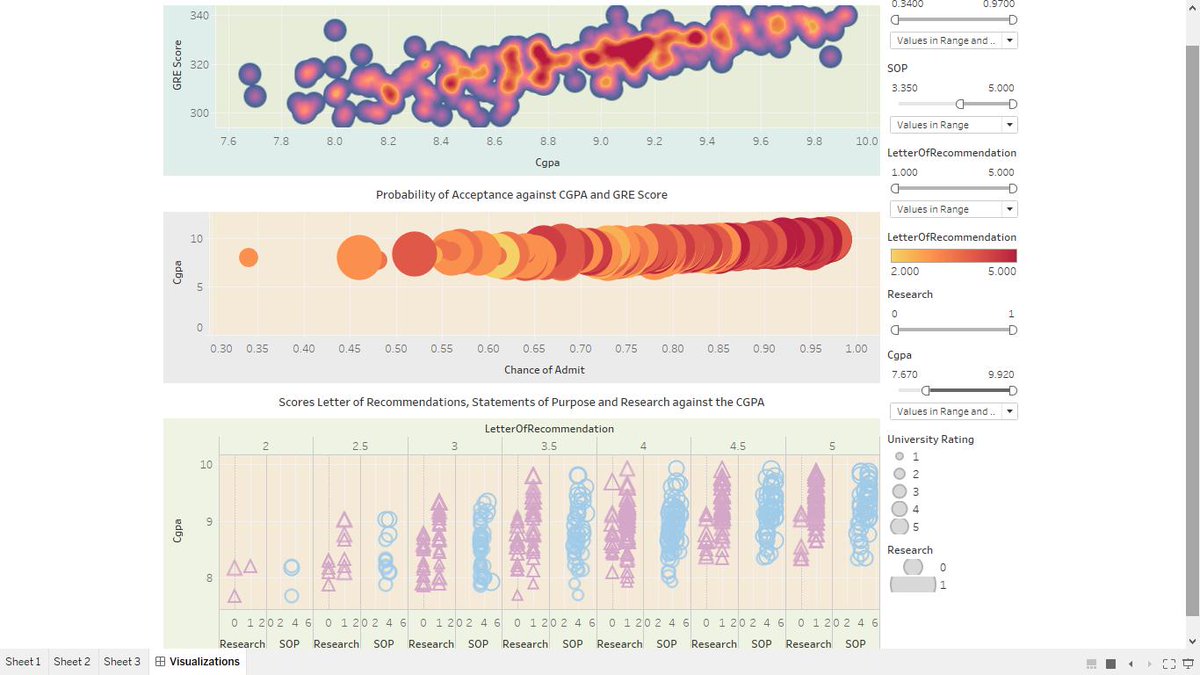Switch to the Sheet 1 tab
Viewport: 1200px width, 675px height.
[x=23, y=662]
